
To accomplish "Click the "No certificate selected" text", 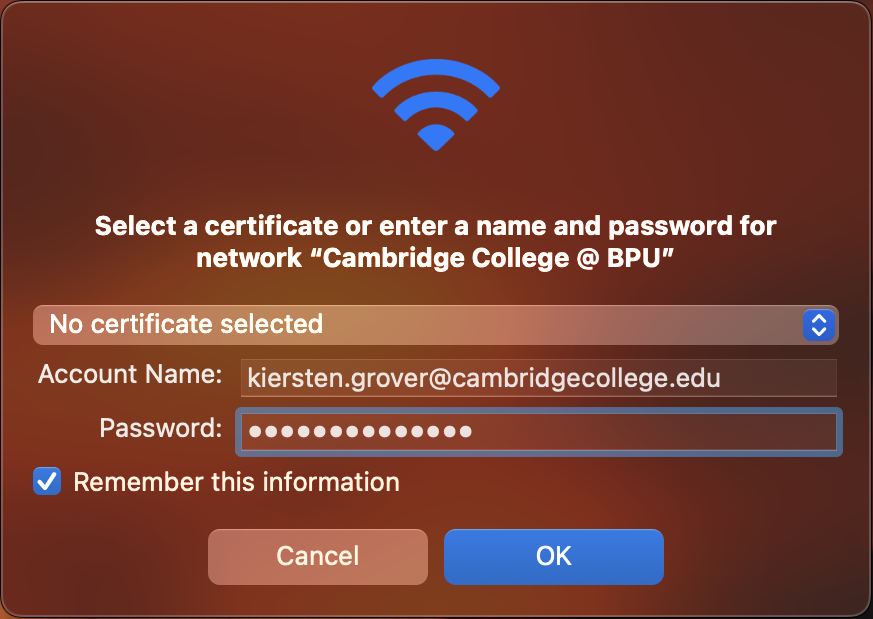I will point(186,324).
